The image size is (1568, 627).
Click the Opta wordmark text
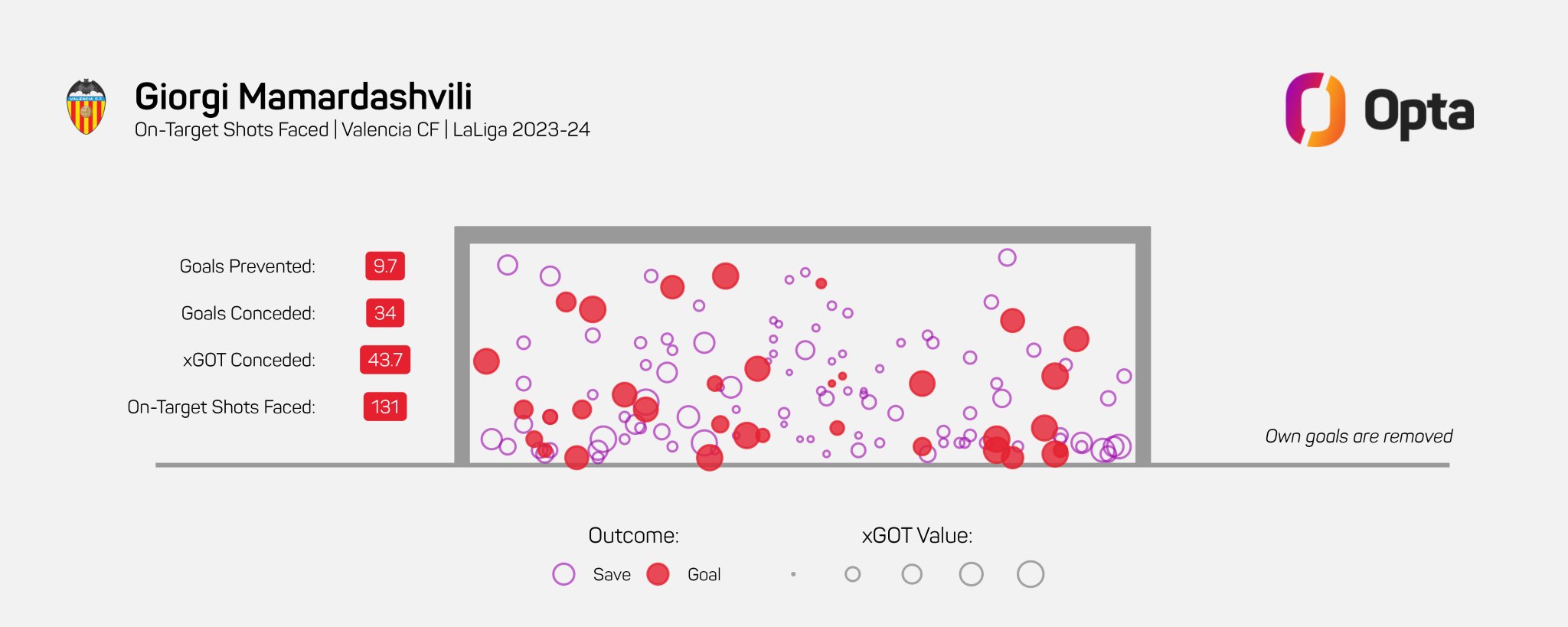1419,113
